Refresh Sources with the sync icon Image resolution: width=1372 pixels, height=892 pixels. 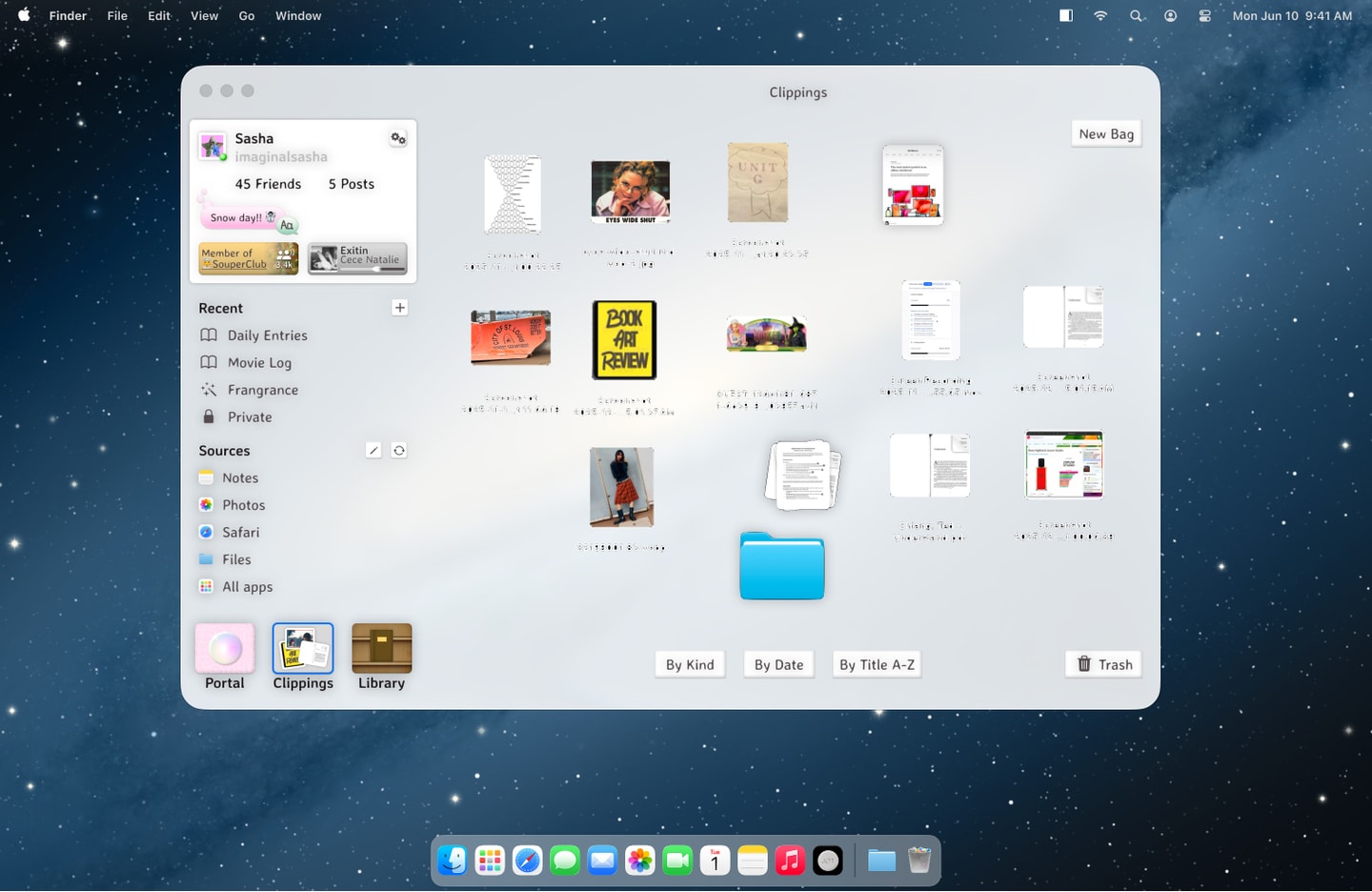[399, 451]
